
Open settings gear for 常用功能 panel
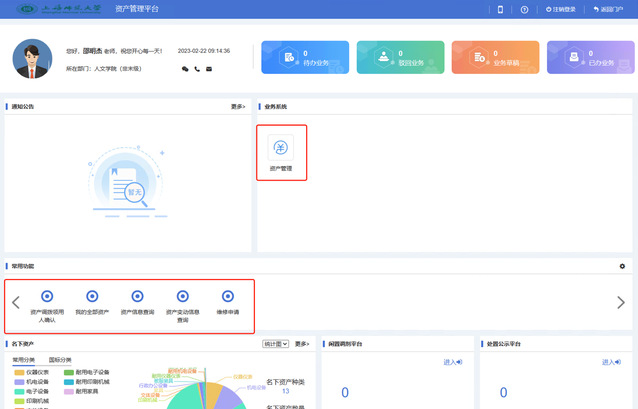pos(622,266)
